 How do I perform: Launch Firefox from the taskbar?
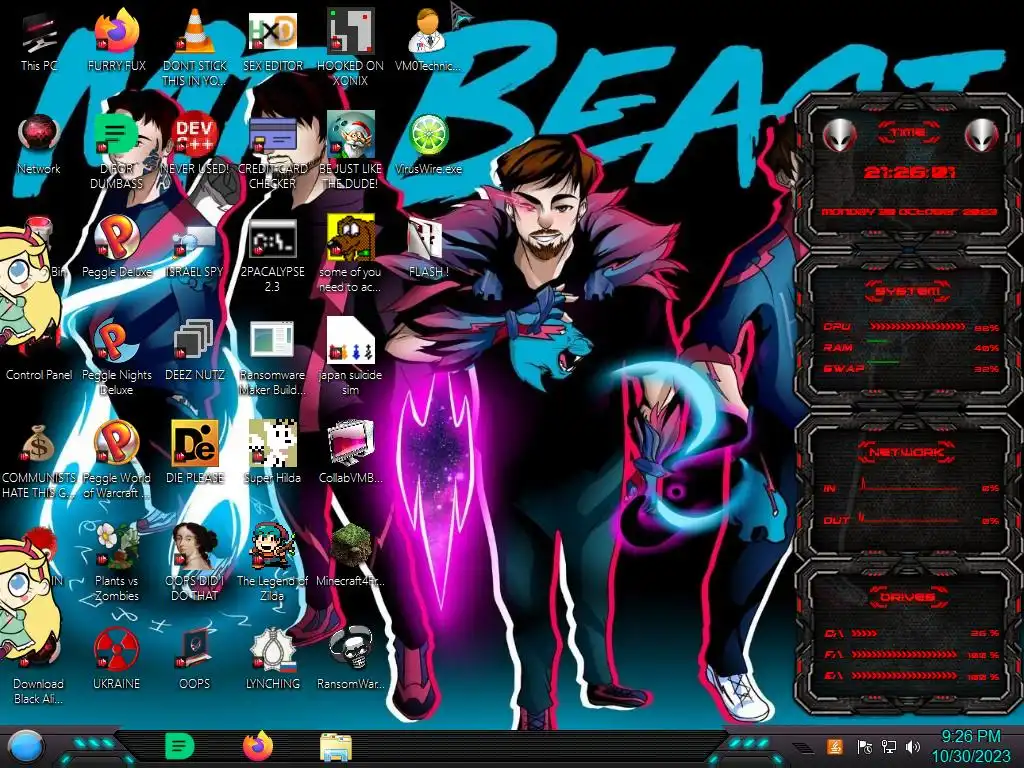pyautogui.click(x=258, y=746)
